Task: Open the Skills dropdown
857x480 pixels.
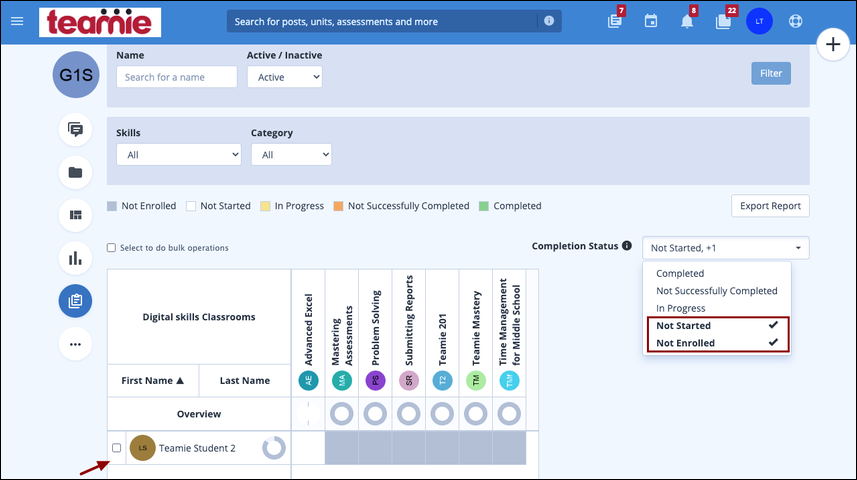Action: tap(179, 155)
